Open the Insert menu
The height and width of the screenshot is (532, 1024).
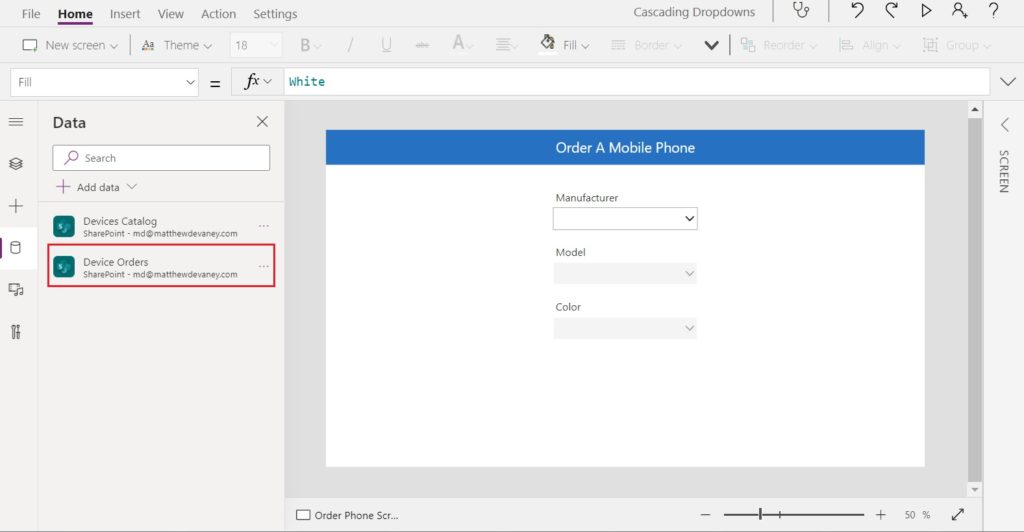tap(125, 14)
